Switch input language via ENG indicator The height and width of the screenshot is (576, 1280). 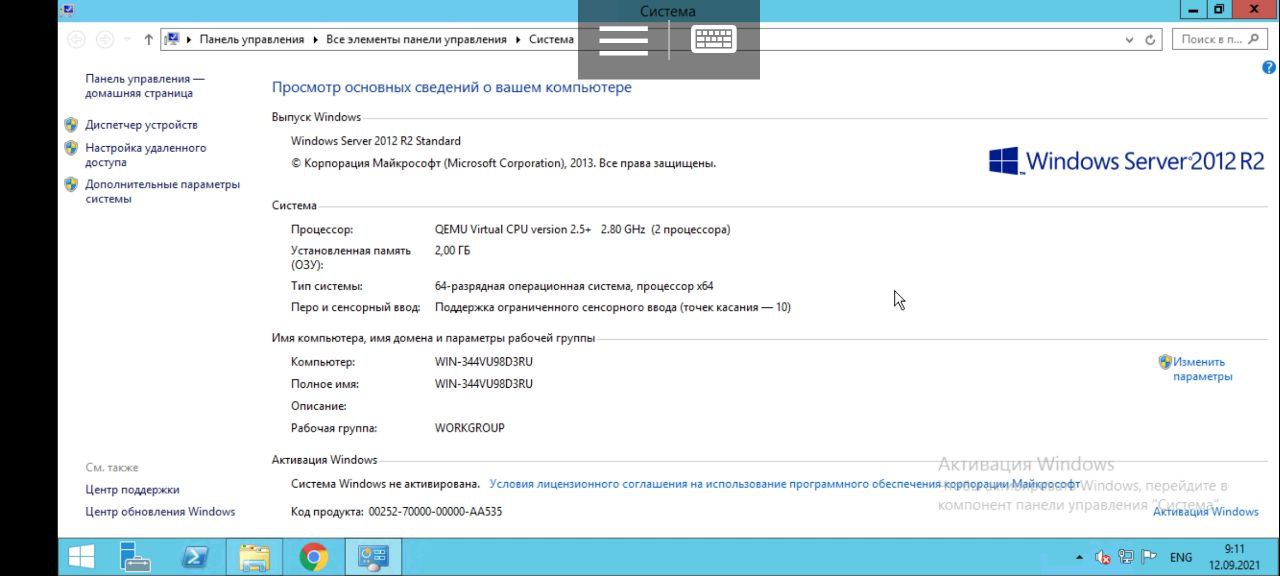tap(1181, 558)
